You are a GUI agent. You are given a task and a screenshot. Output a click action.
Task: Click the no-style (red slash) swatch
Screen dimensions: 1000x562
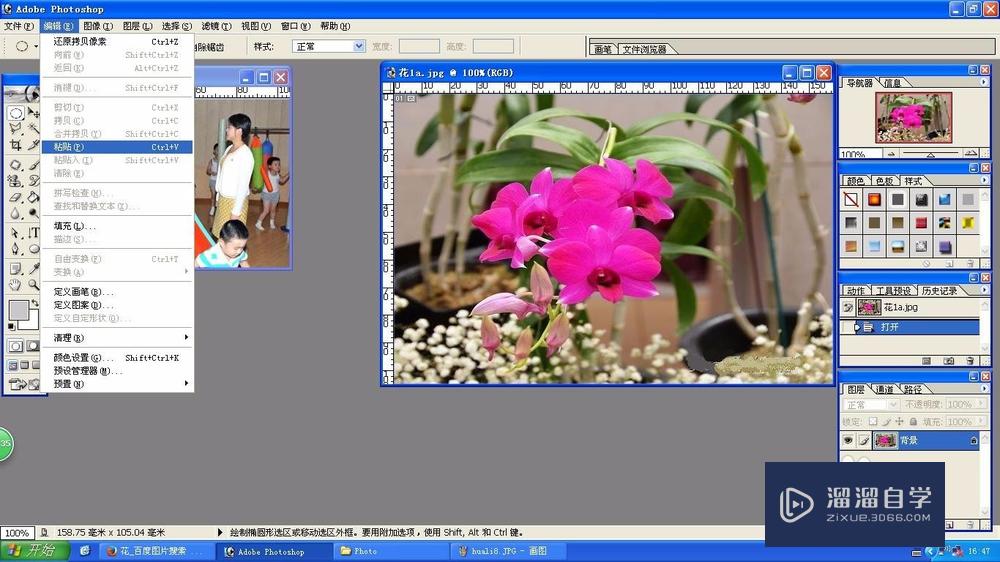pos(851,200)
